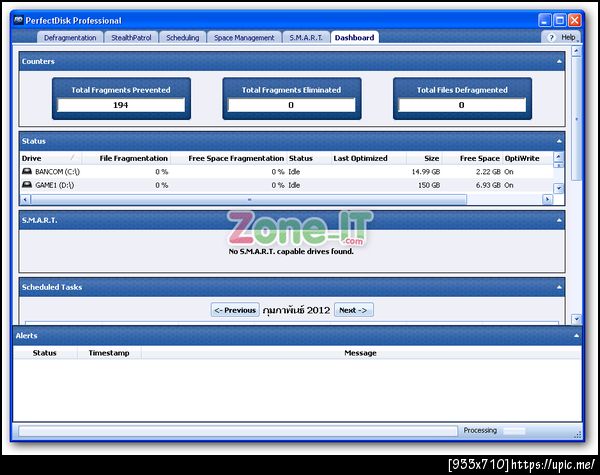600x475 pixels.
Task: Click the drive list scroll up arrow
Action: point(559,156)
